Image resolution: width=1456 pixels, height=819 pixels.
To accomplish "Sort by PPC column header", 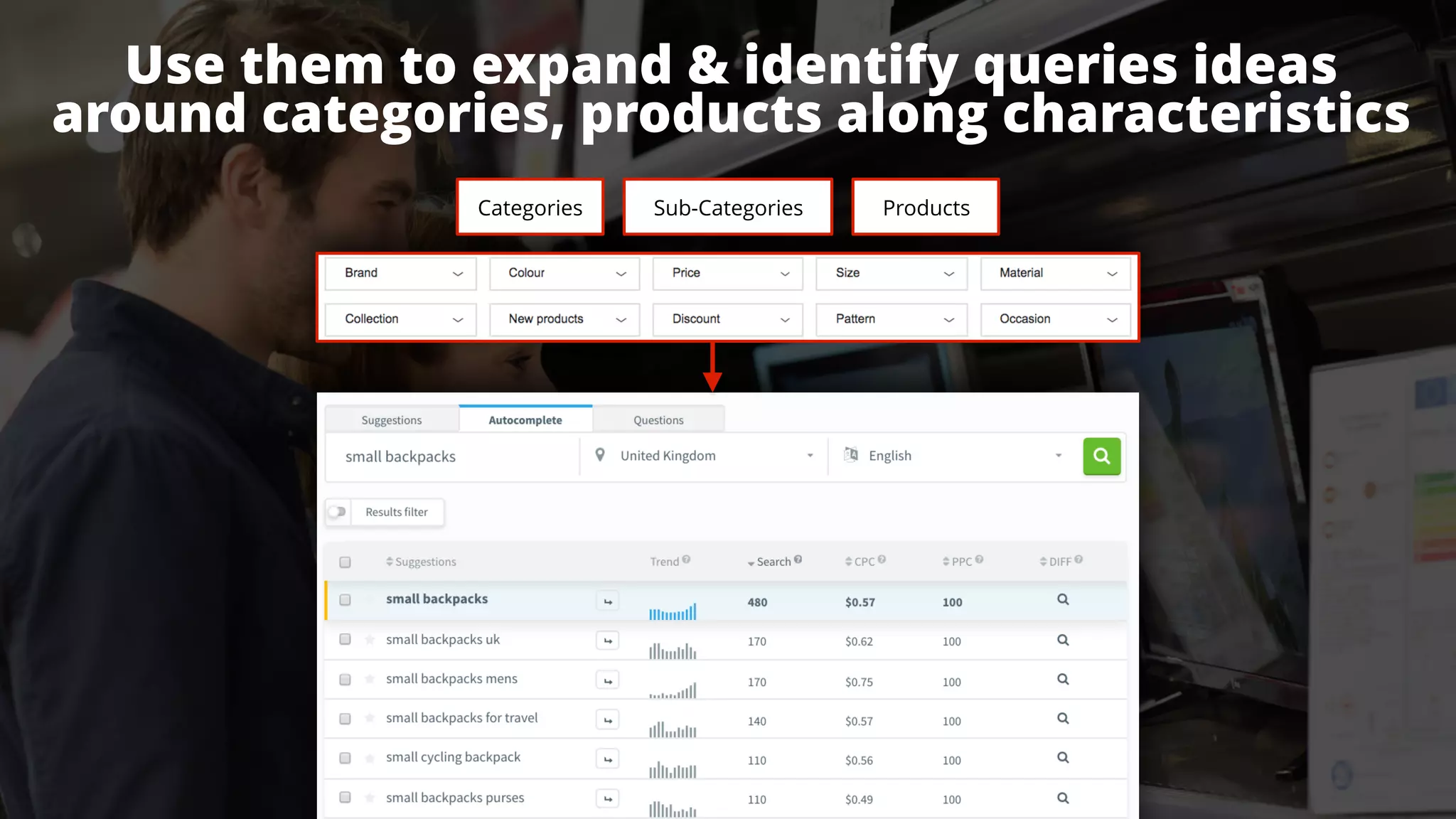I will [957, 562].
